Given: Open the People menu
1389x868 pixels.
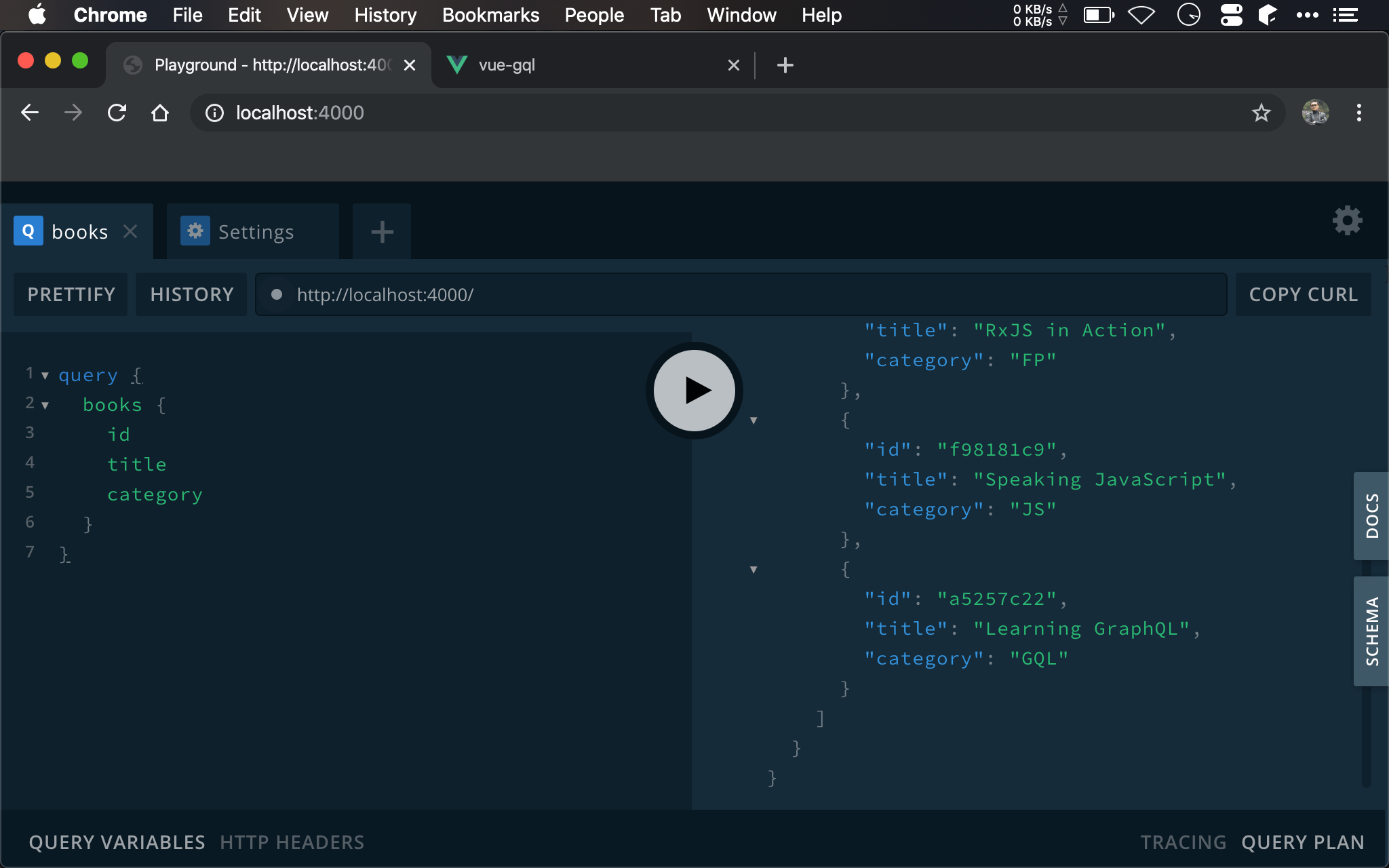Looking at the screenshot, I should pyautogui.click(x=594, y=15).
